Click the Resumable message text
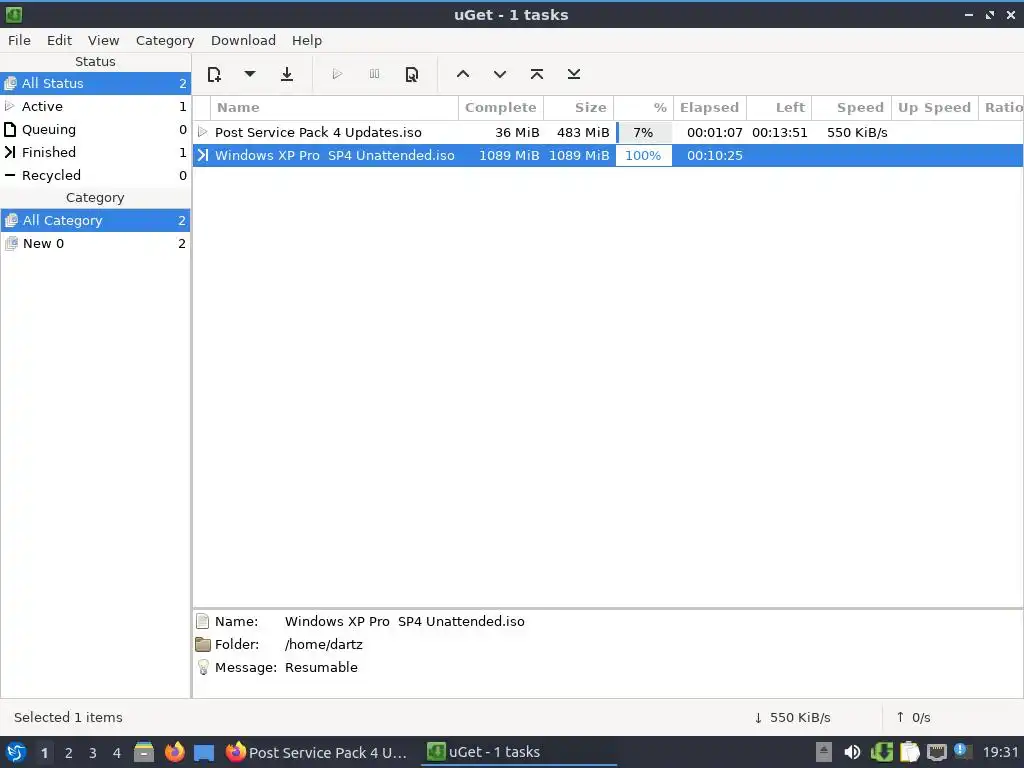 coord(321,667)
